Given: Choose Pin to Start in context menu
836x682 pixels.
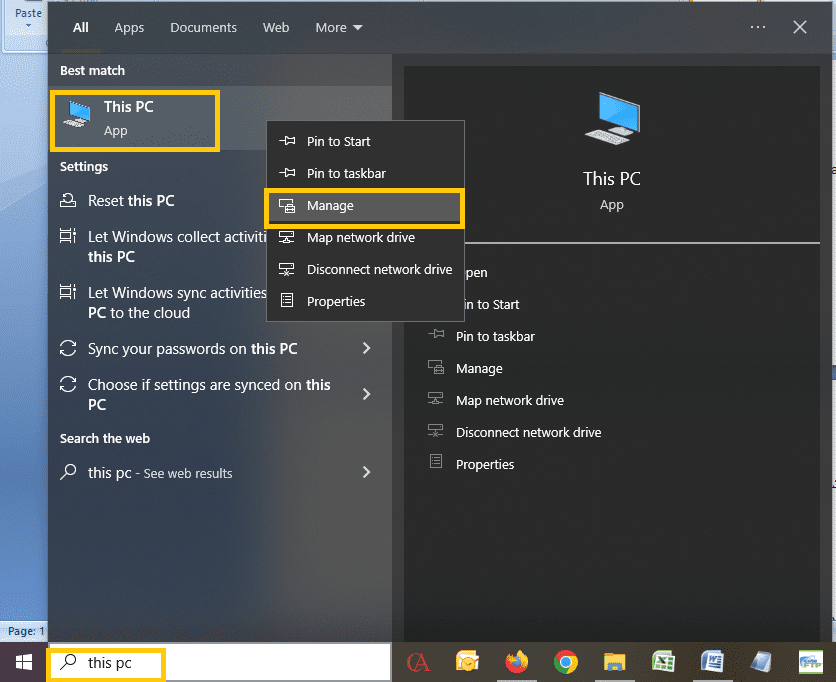Looking at the screenshot, I should coord(365,141).
